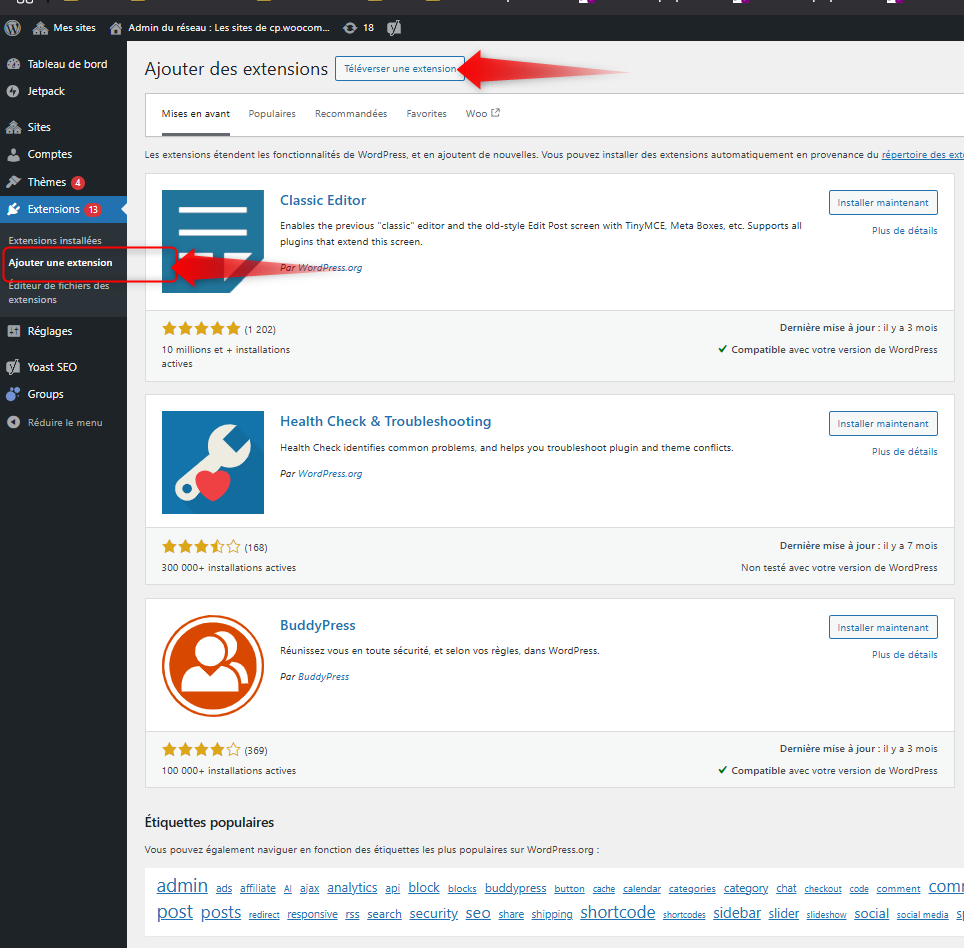Open Mes sites admin bar menu
The width and height of the screenshot is (964, 948).
tap(65, 28)
